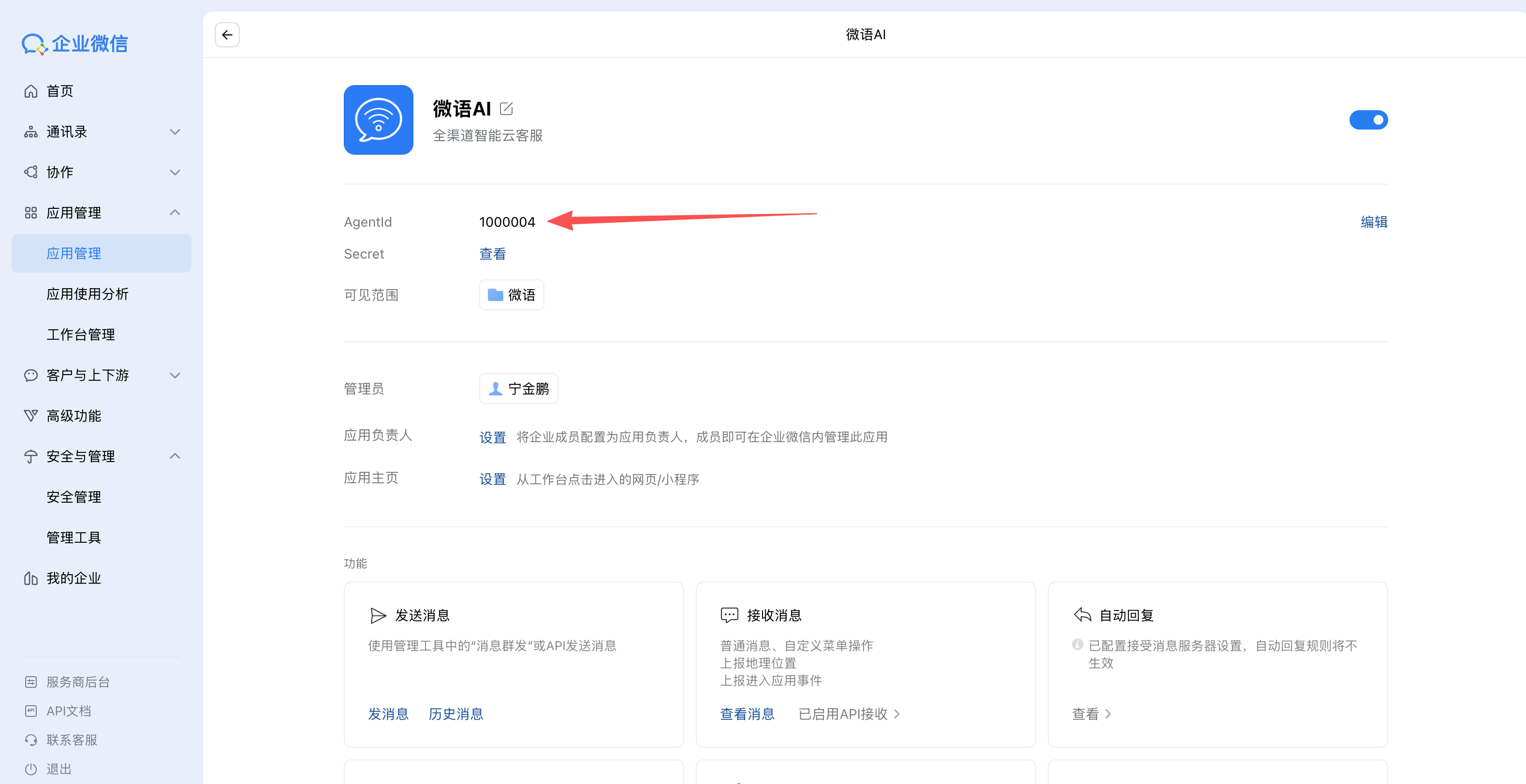Click the 宁金鹏 admin tag

tap(518, 389)
